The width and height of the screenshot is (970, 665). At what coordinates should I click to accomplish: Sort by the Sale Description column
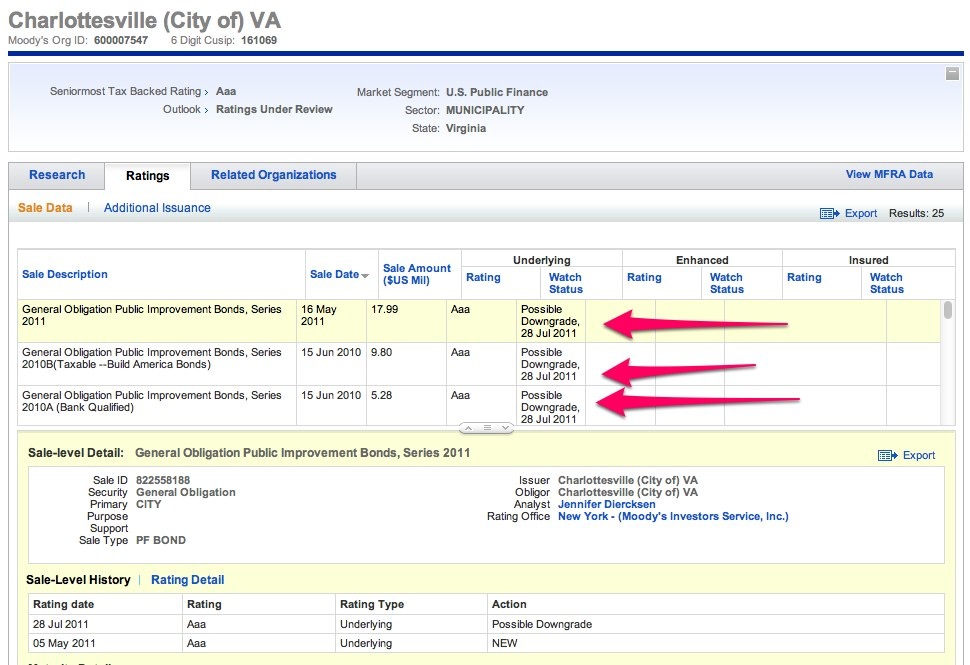click(65, 274)
